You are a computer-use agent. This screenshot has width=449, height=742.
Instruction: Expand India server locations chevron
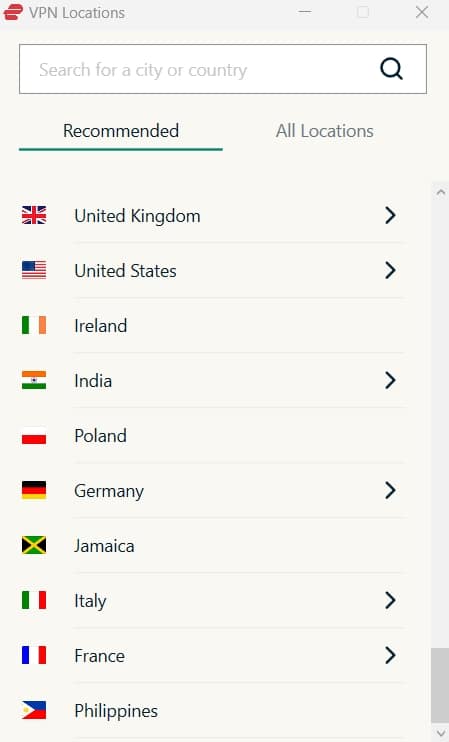point(390,380)
